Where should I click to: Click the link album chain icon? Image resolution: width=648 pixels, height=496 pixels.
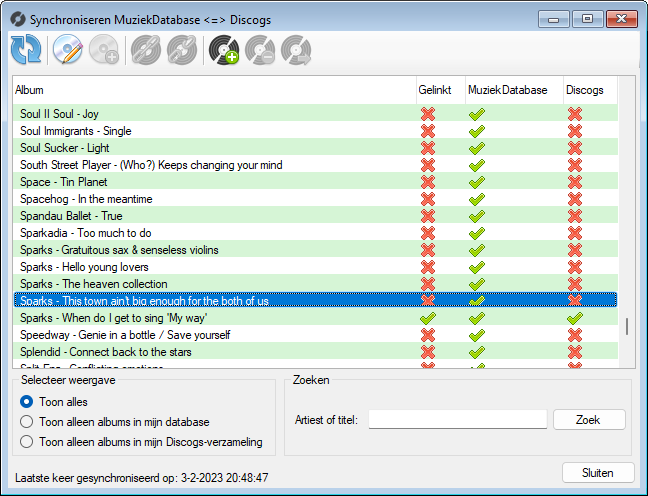[146, 50]
